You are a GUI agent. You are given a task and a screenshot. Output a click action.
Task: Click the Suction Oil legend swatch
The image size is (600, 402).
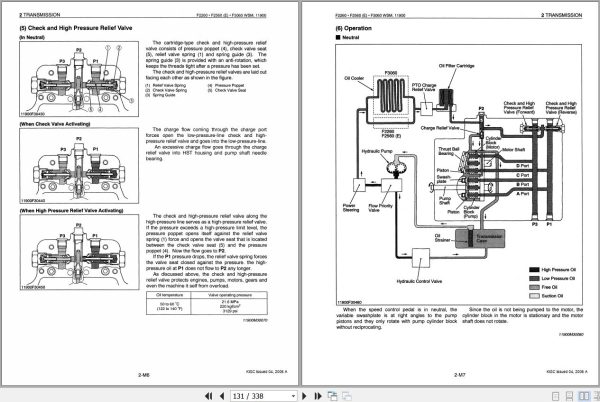click(534, 296)
